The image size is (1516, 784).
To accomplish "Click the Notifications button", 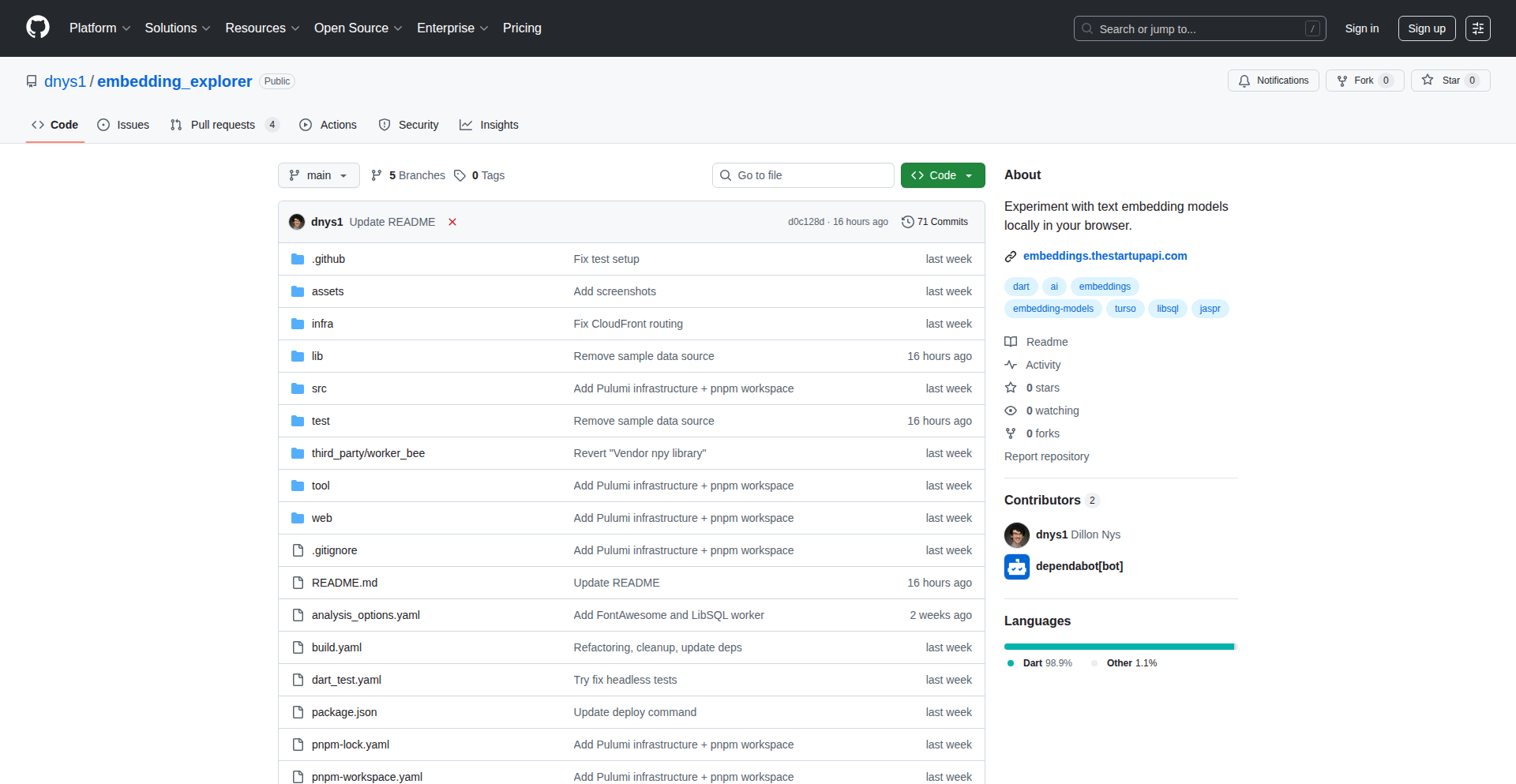I will (1274, 81).
